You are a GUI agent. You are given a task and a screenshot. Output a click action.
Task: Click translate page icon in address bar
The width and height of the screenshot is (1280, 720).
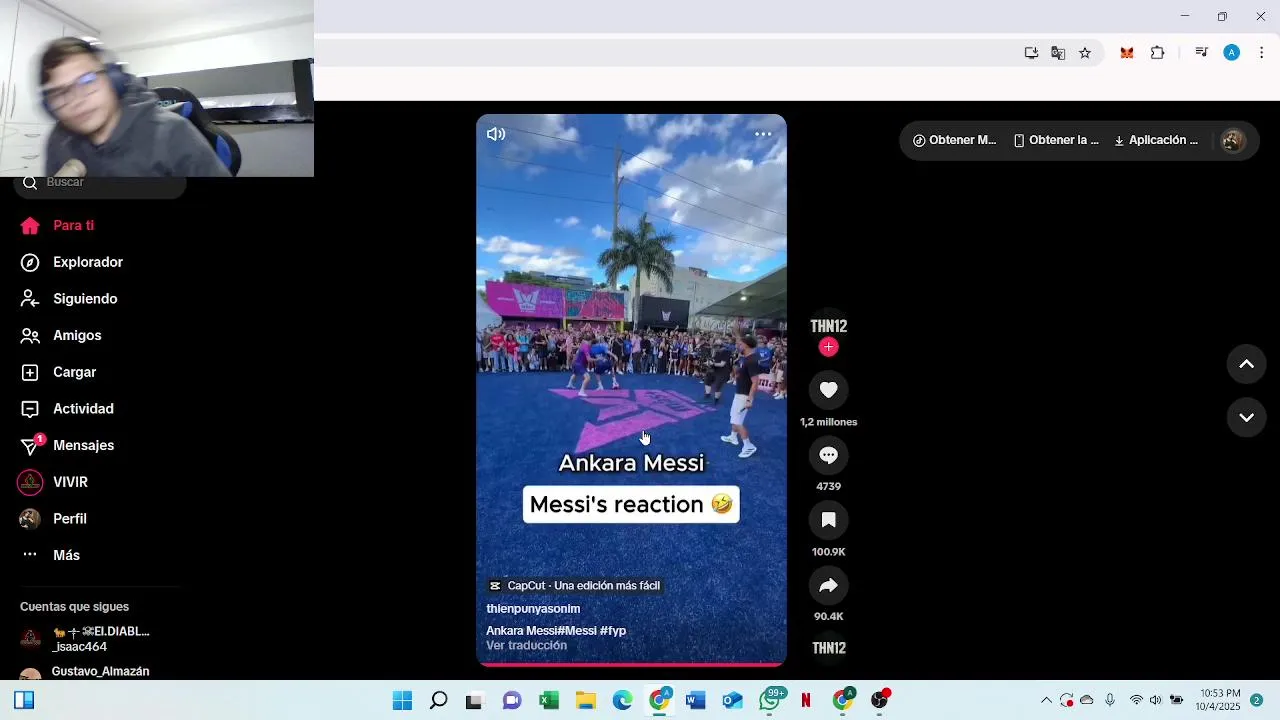tap(1058, 53)
